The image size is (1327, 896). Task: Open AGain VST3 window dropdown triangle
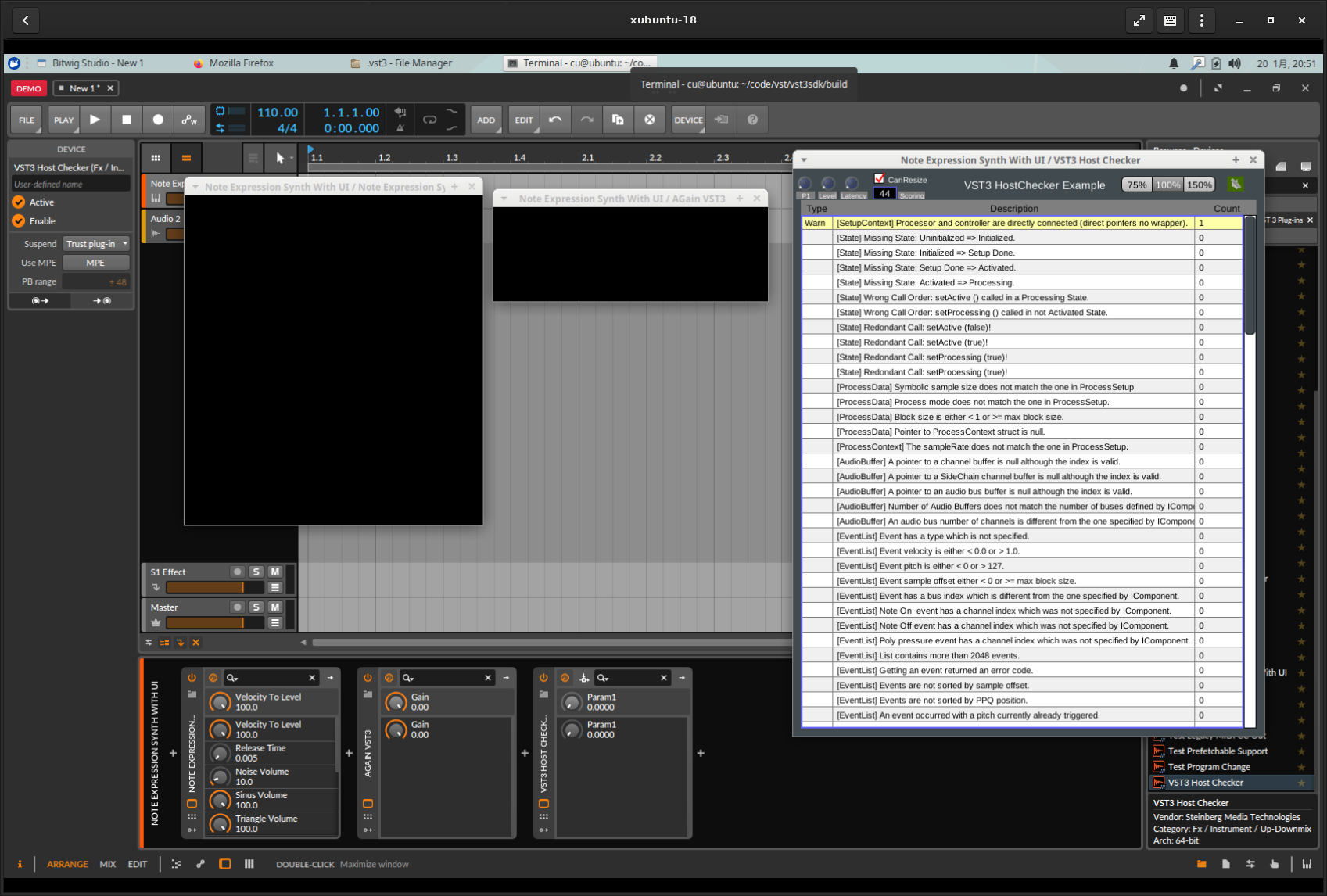(x=504, y=199)
